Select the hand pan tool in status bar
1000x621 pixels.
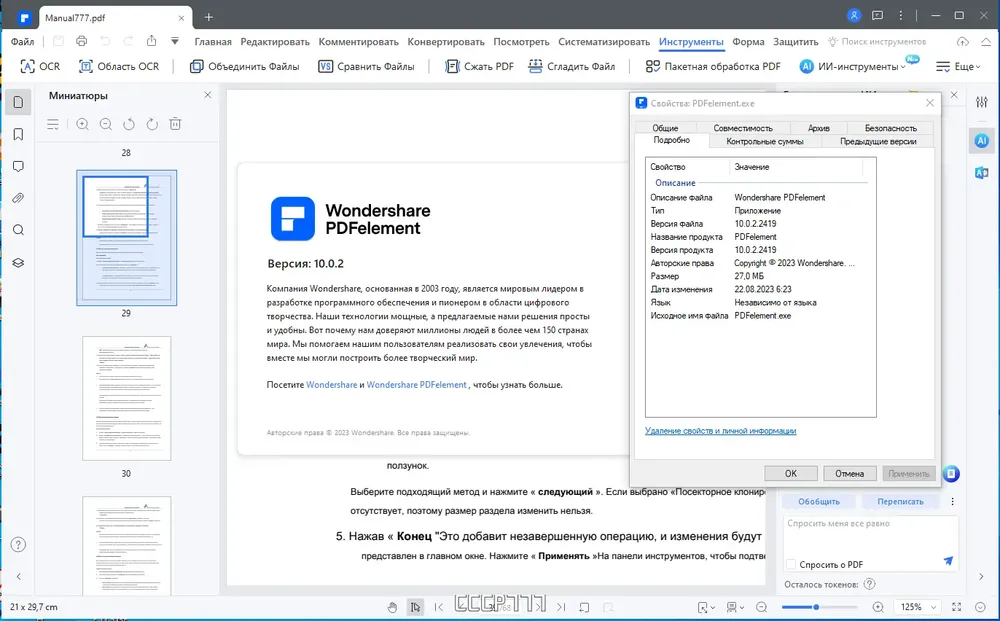point(392,607)
